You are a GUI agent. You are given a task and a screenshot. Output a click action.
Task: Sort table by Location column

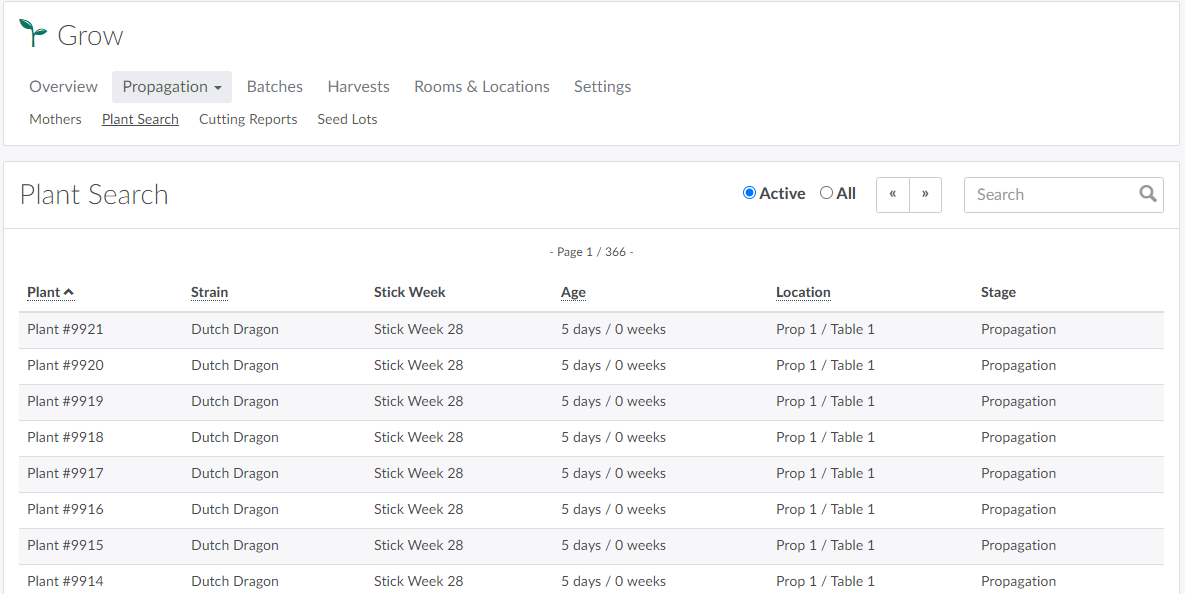click(x=803, y=292)
